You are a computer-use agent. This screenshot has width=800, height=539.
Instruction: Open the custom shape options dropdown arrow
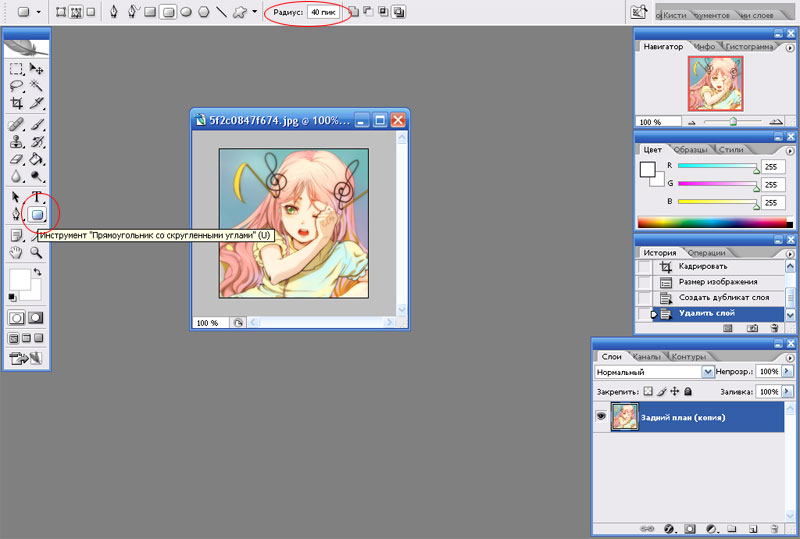[x=255, y=13]
